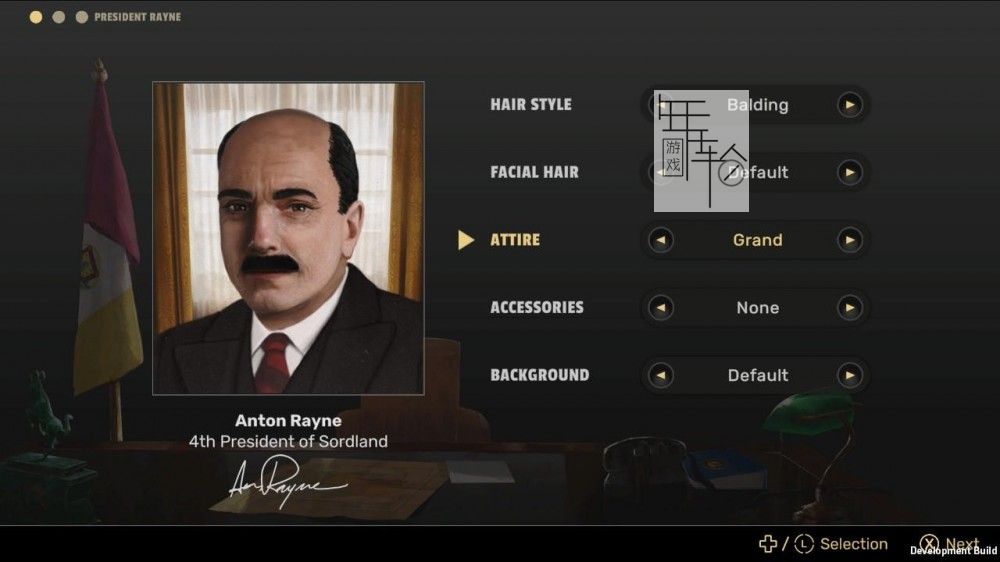Click the Grand attire value

coord(757,240)
